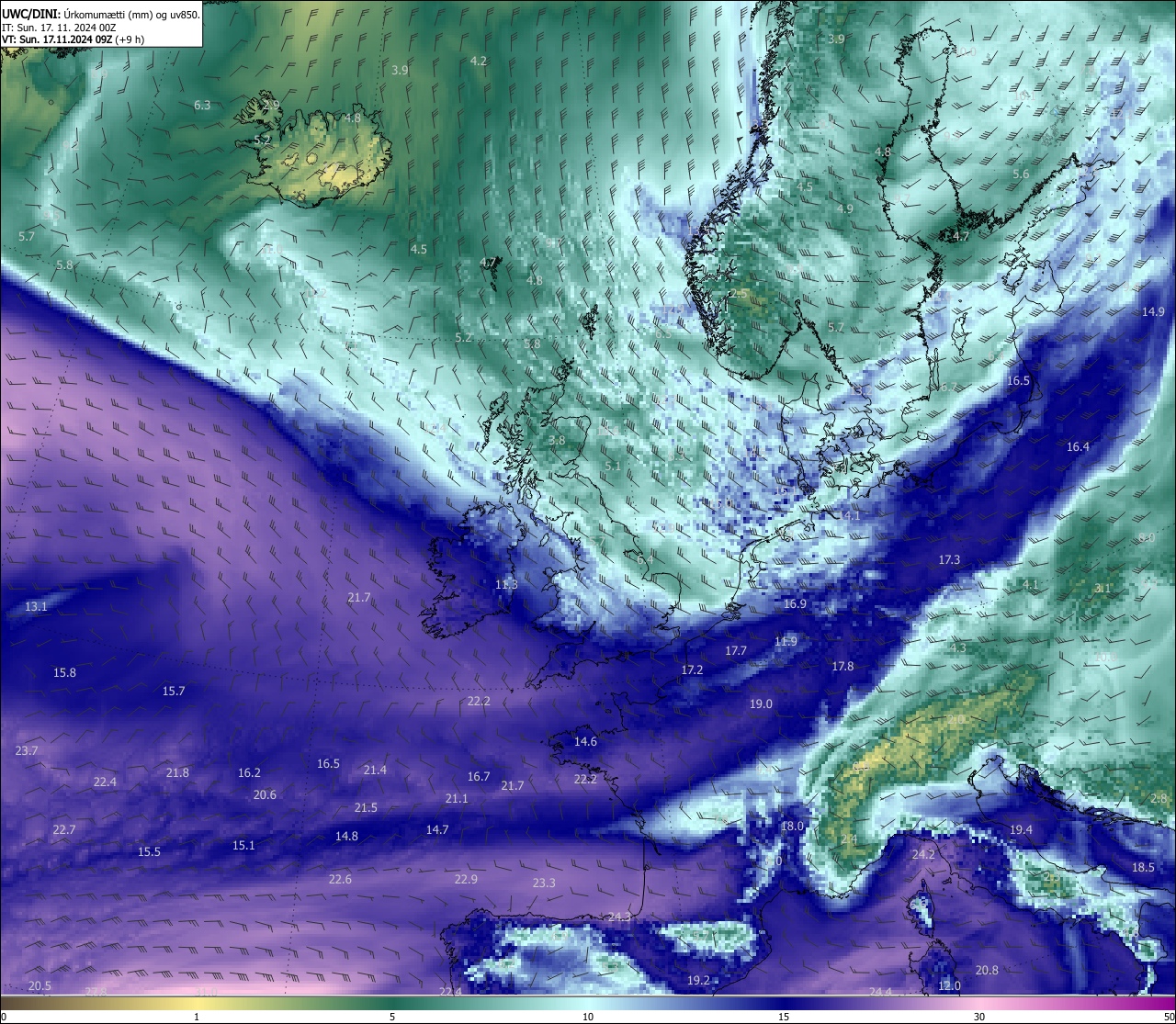
Task: Click the 19.2 value label
Action: pyautogui.click(x=698, y=981)
